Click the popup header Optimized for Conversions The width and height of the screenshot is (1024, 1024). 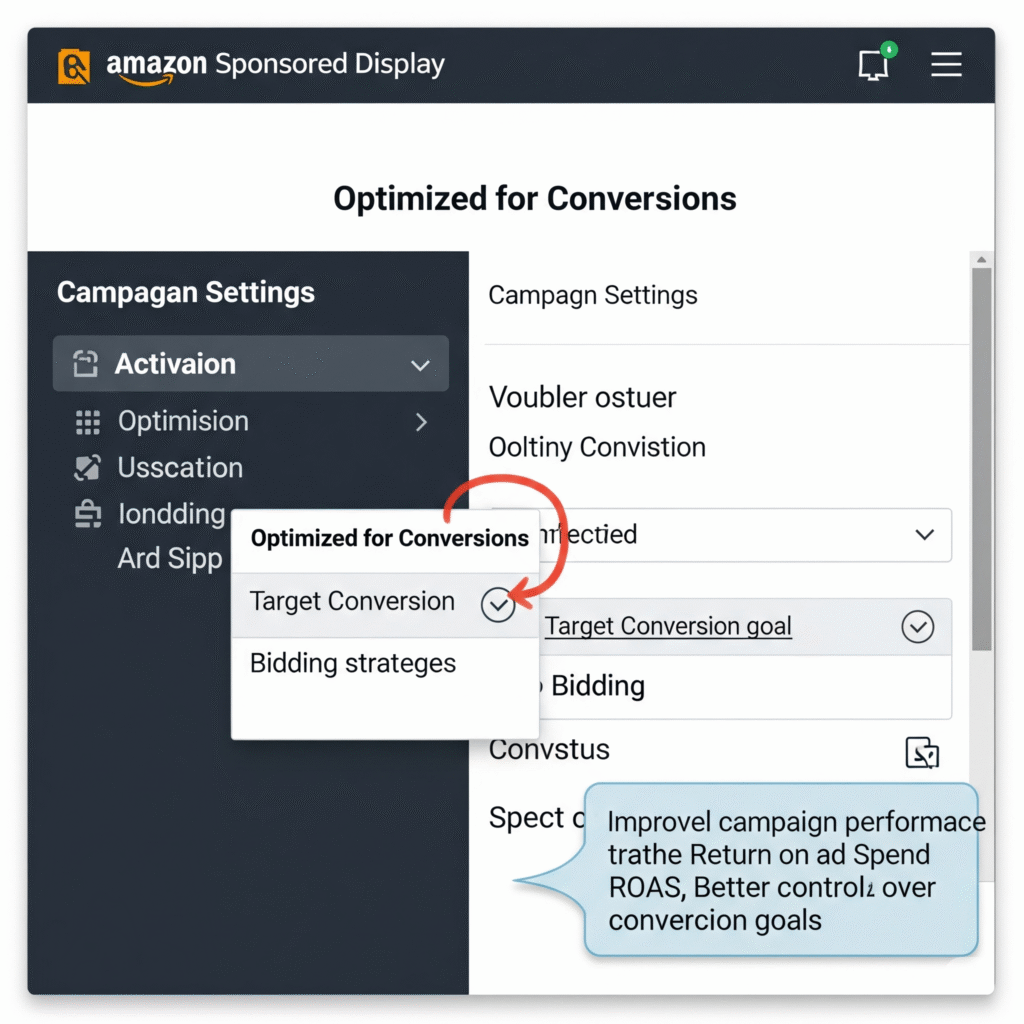pos(389,538)
